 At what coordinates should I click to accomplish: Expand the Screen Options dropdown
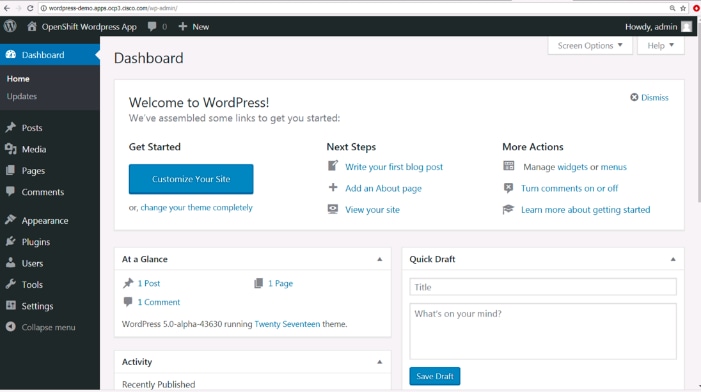pos(590,46)
